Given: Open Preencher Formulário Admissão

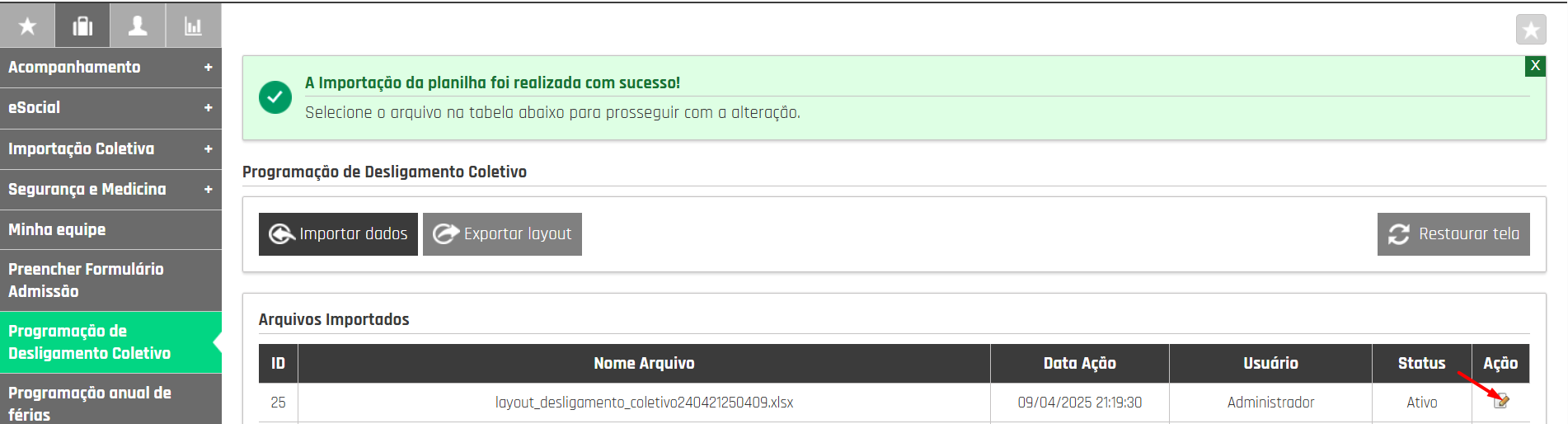Looking at the screenshot, I should click(110, 280).
